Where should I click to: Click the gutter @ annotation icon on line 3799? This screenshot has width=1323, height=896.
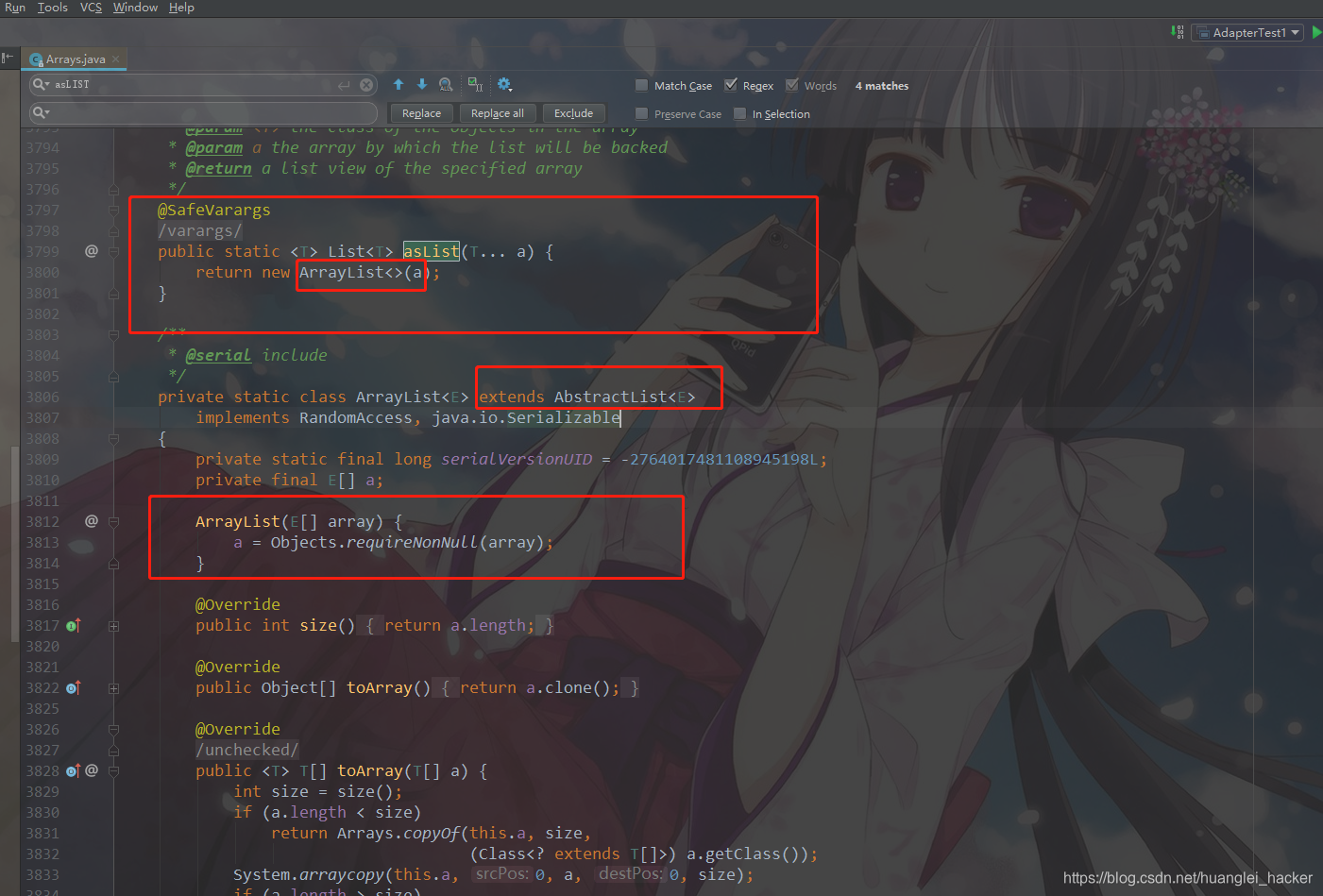92,251
